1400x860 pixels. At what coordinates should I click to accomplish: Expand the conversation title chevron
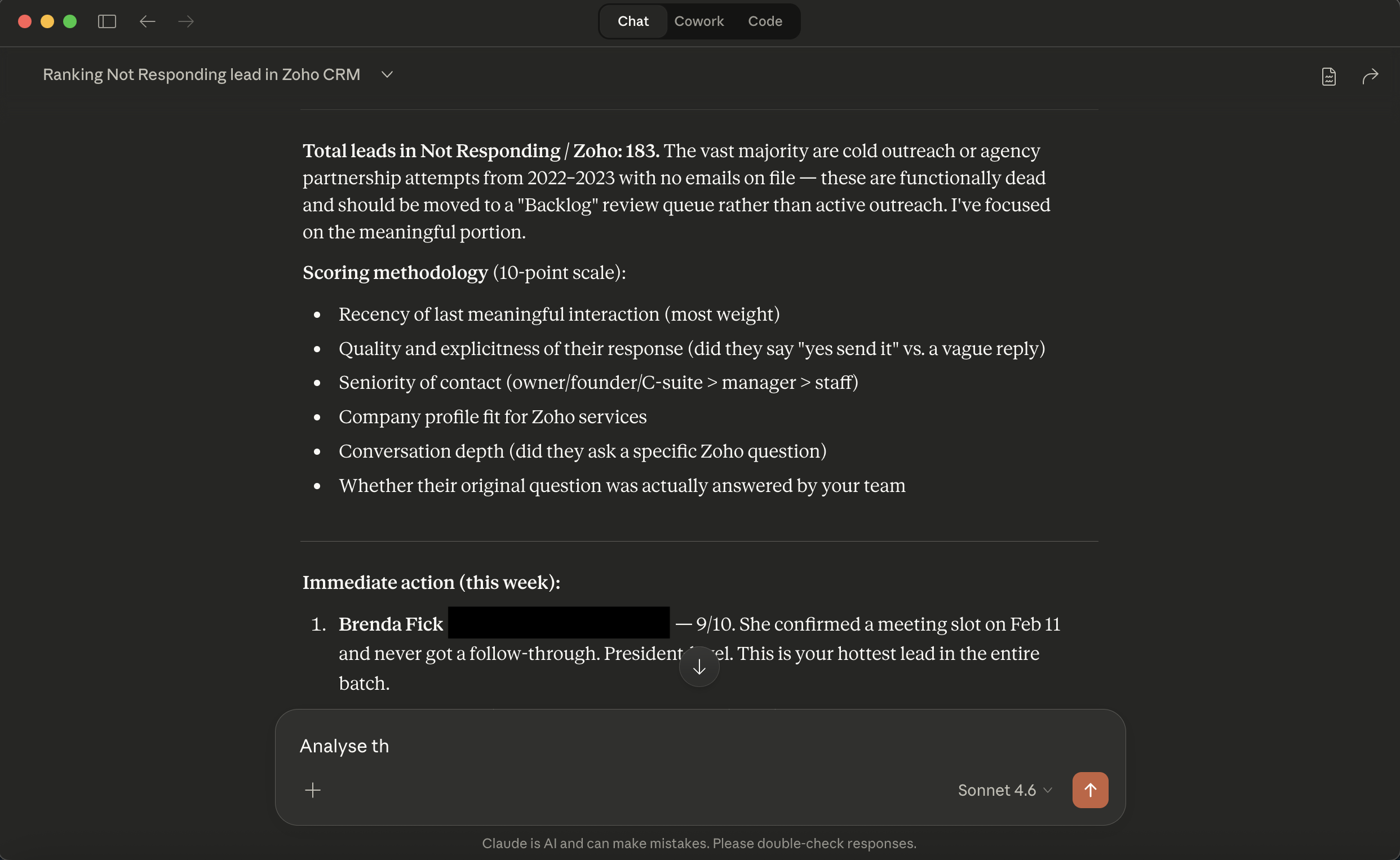click(387, 74)
